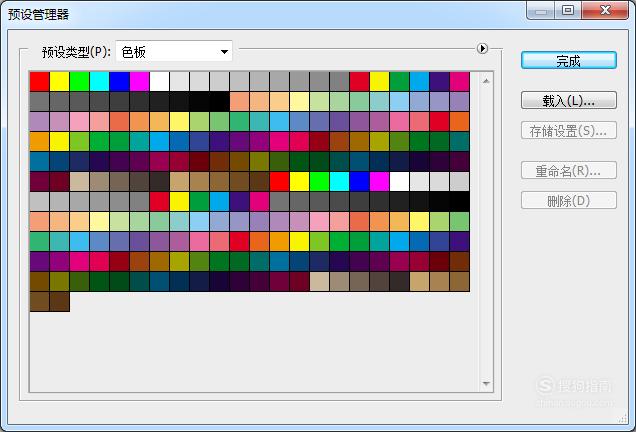Select the last swatch in sixth row, light gray
Screen dimensions: 636x432
tap(460, 181)
